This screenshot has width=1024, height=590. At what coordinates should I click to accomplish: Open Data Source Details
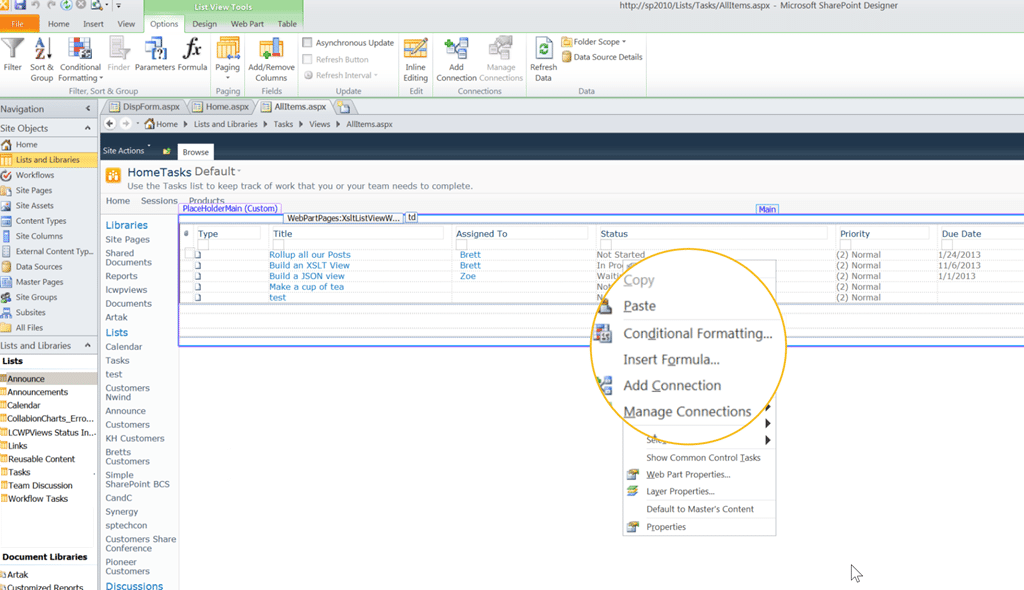(602, 57)
